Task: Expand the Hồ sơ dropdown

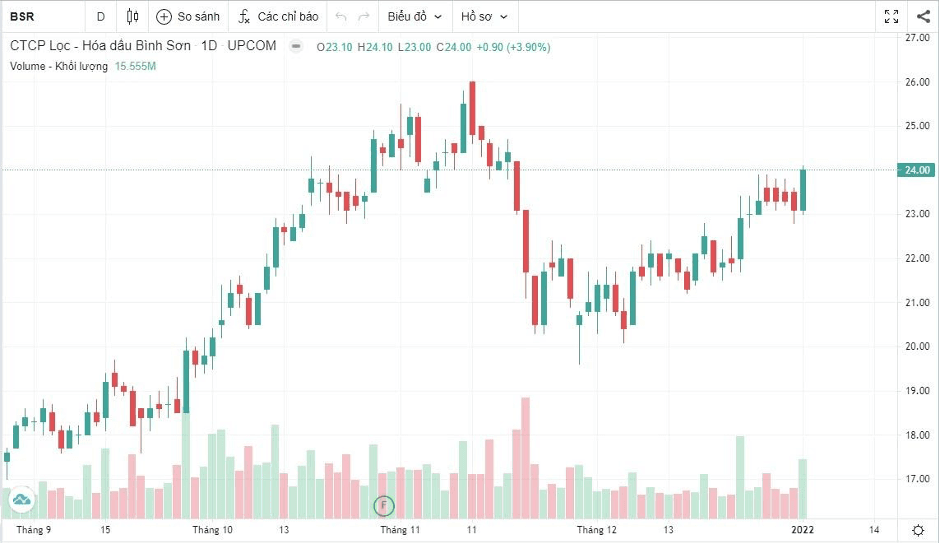Action: point(484,17)
